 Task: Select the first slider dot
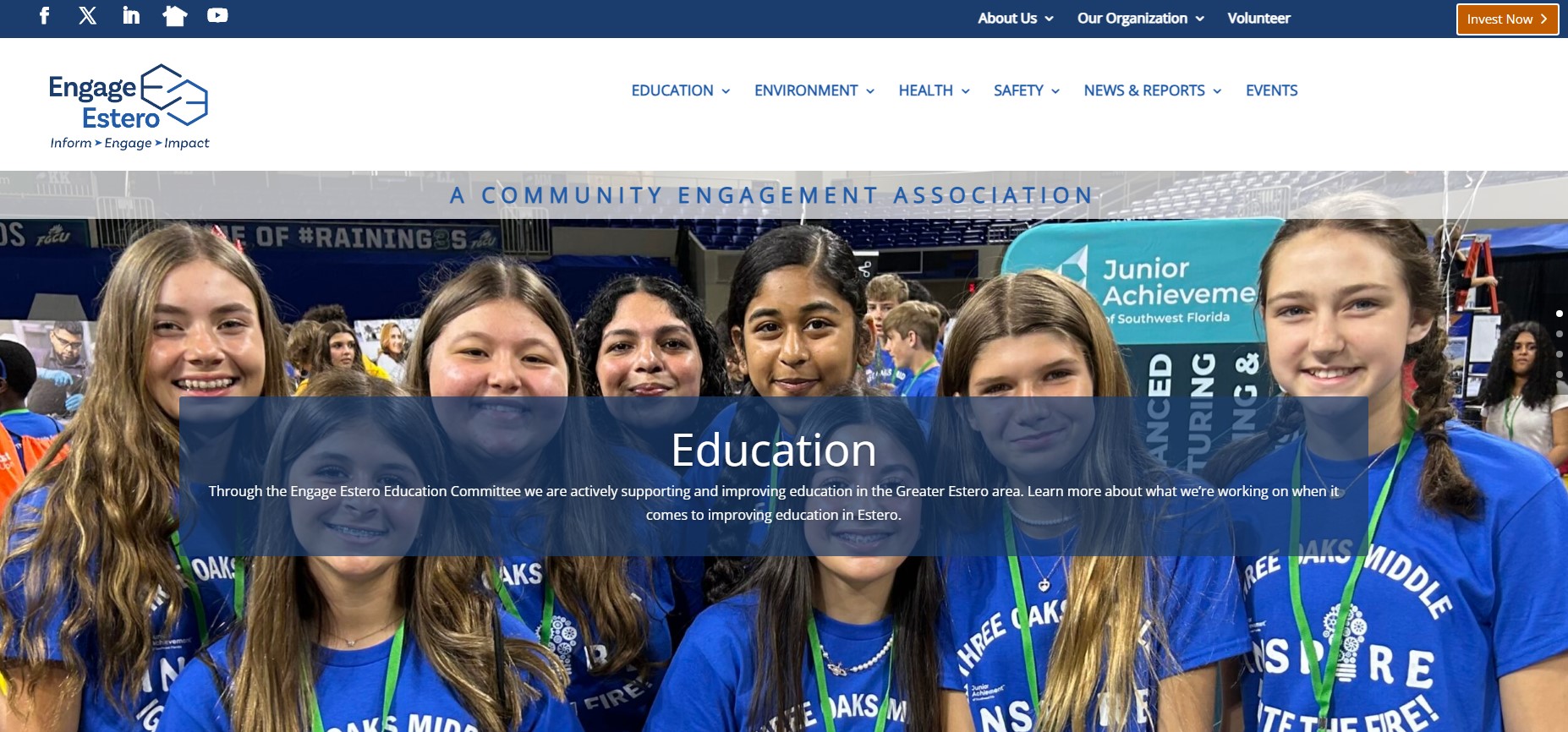1559,314
